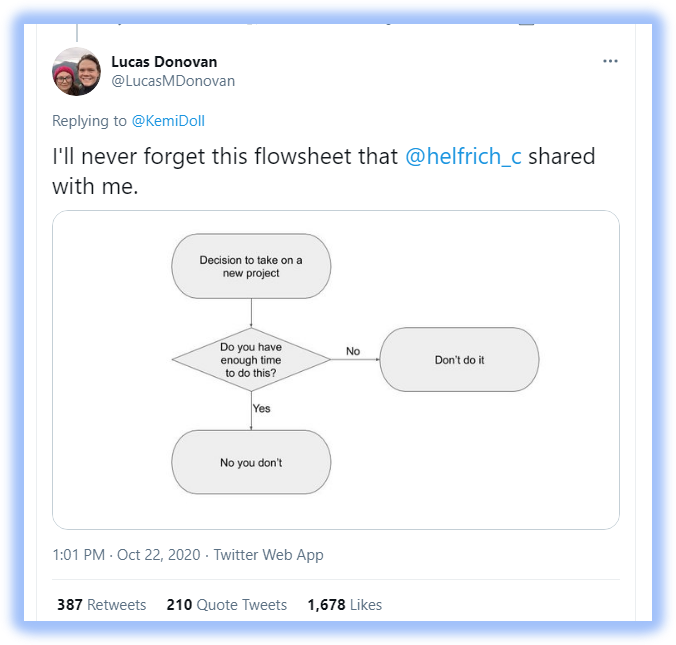Click the "Yes" arrow label in the flowchart

point(262,408)
